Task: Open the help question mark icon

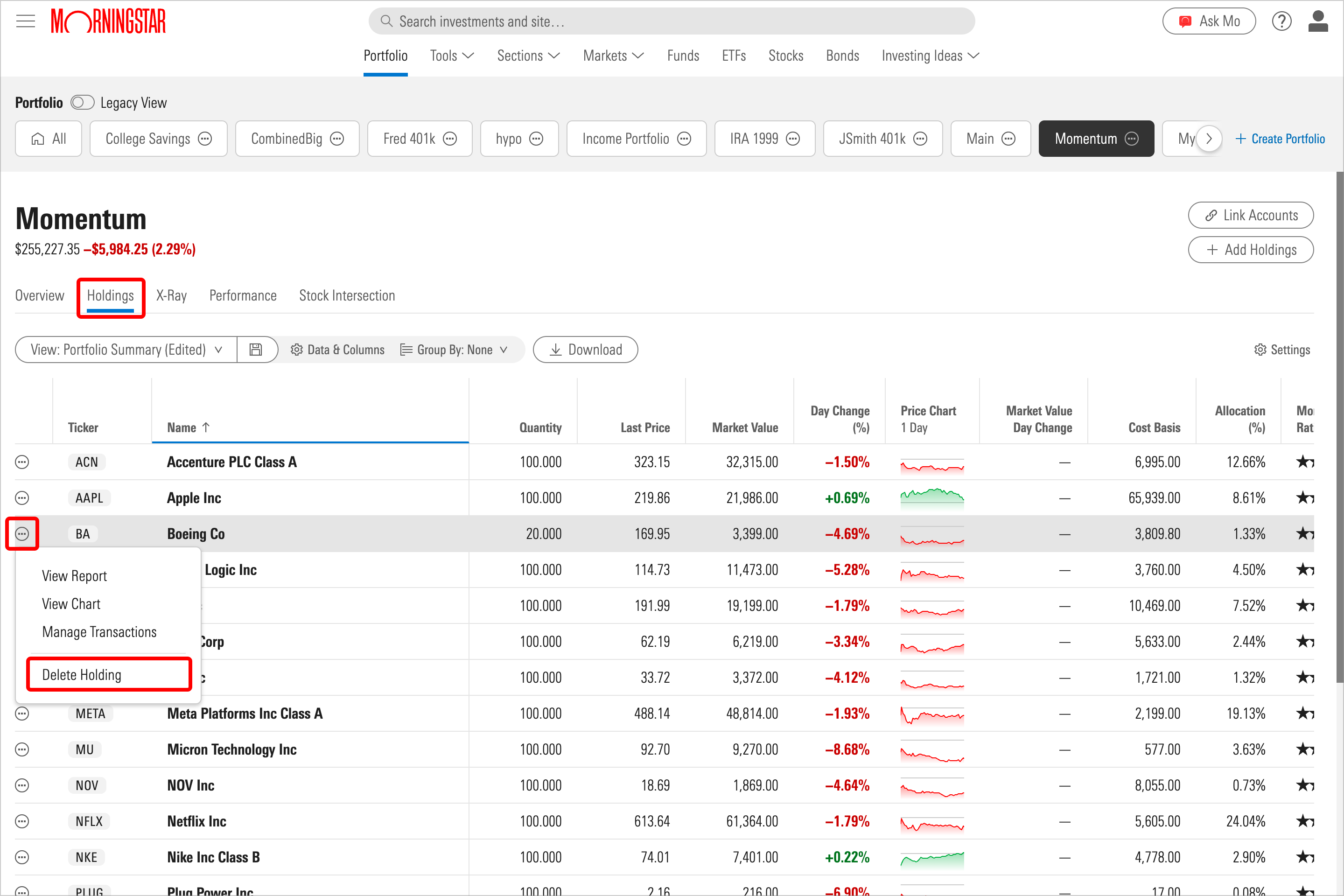Action: click(x=1282, y=22)
